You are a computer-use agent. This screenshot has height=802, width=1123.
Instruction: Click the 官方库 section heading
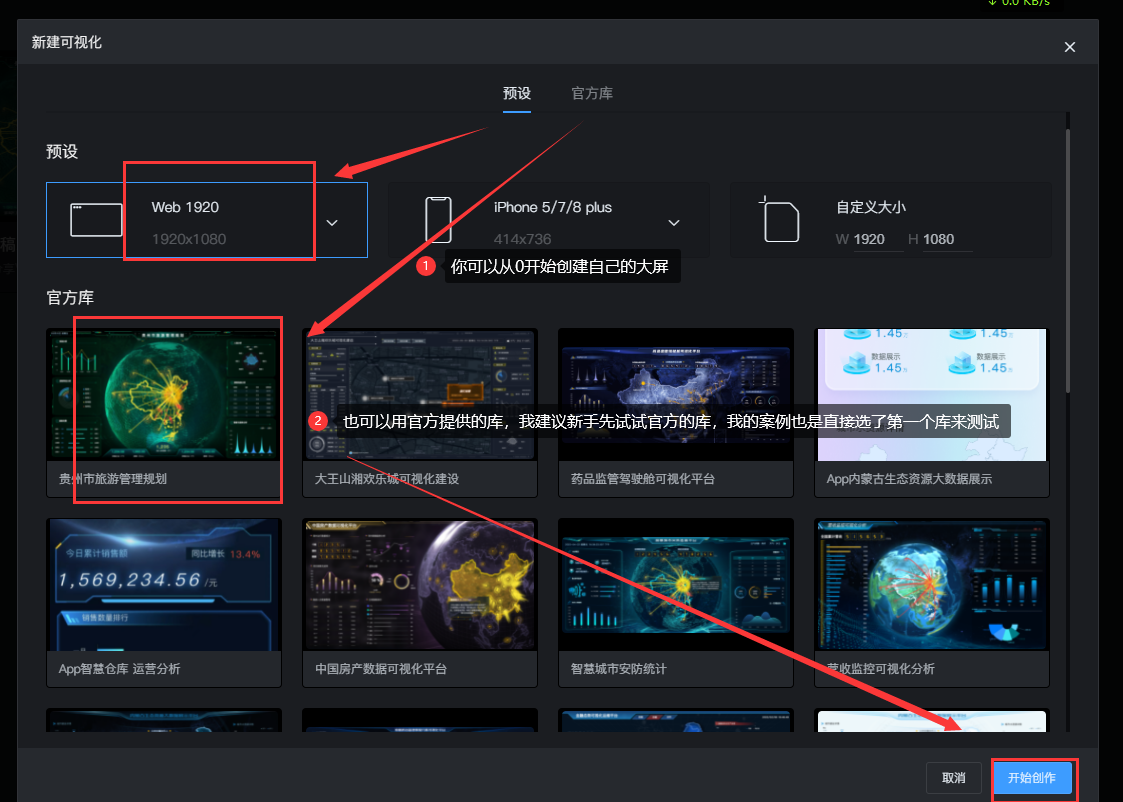pyautogui.click(x=70, y=298)
